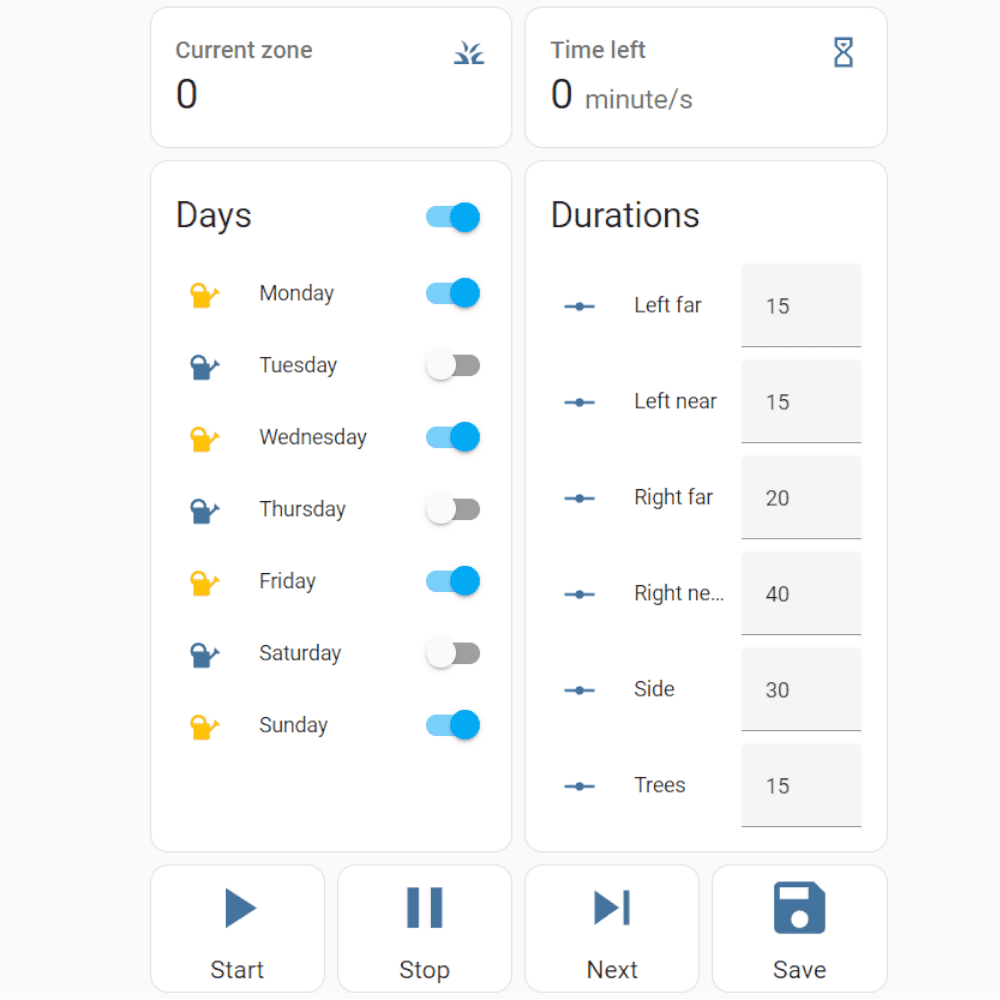This screenshot has height=1000, width=1000.
Task: Click the yellow watering can beside Monday
Action: click(204, 295)
